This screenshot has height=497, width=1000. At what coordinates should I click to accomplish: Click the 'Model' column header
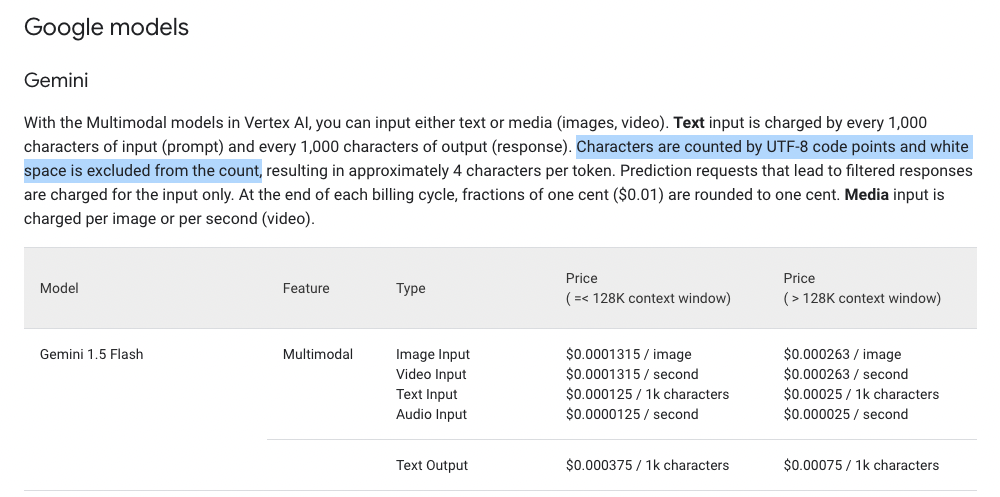tap(59, 288)
